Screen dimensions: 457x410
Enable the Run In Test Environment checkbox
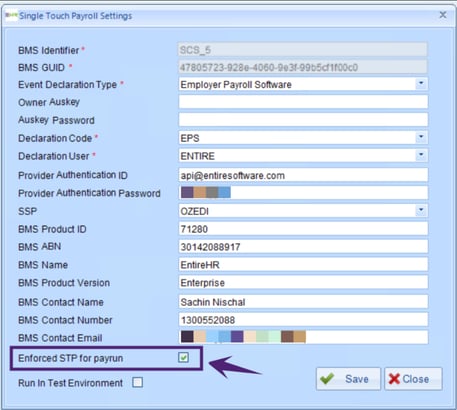137,382
